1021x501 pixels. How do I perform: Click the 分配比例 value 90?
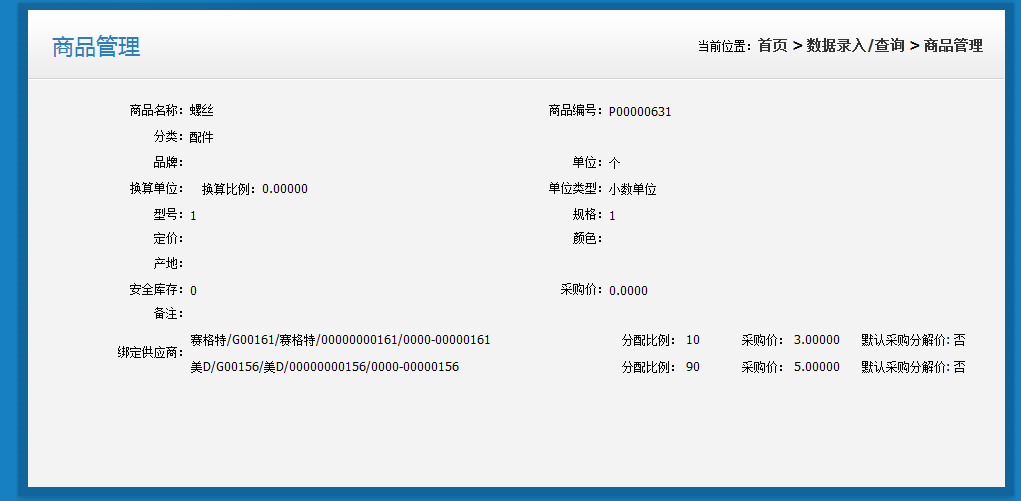(693, 367)
